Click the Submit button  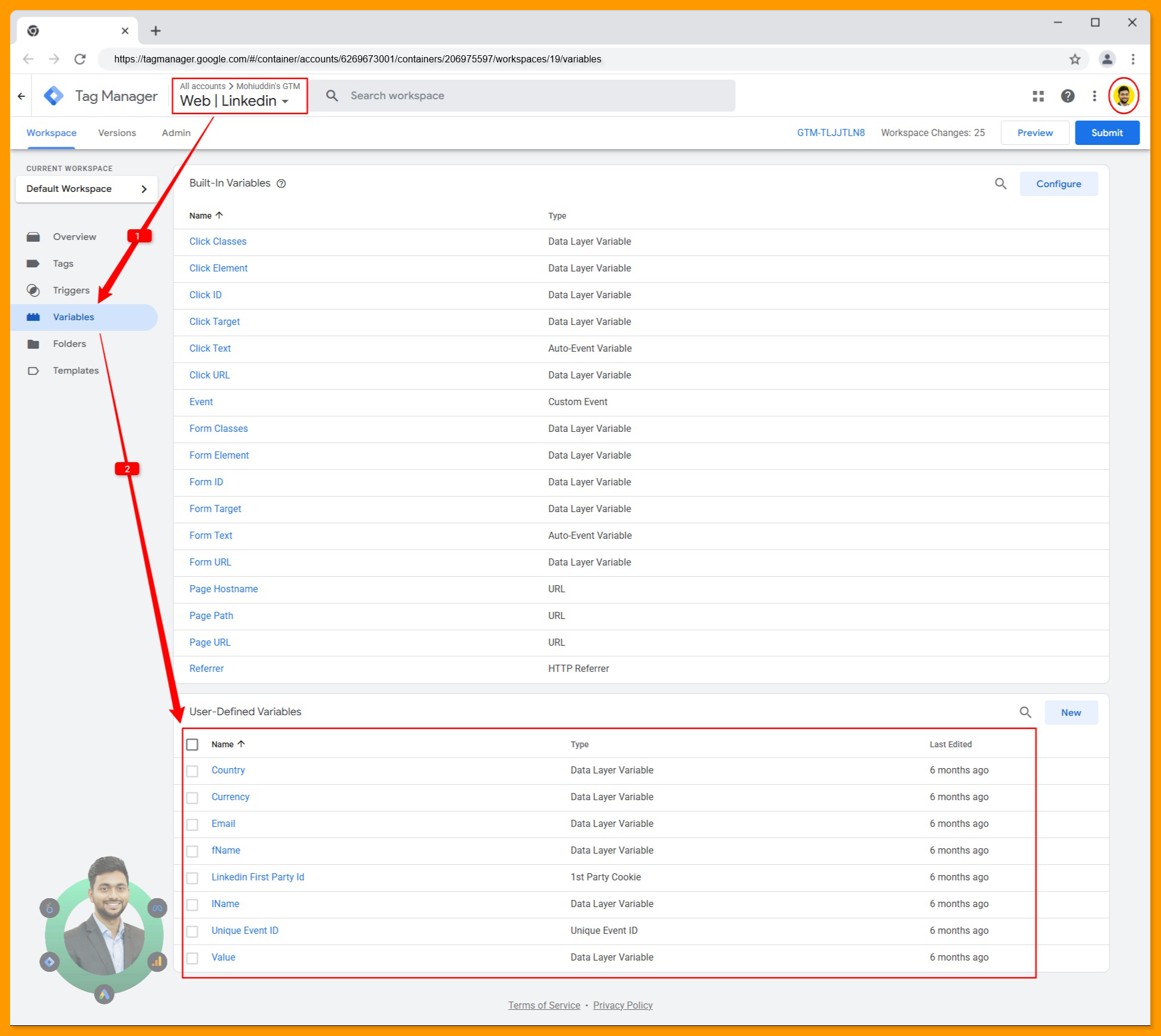coord(1106,132)
